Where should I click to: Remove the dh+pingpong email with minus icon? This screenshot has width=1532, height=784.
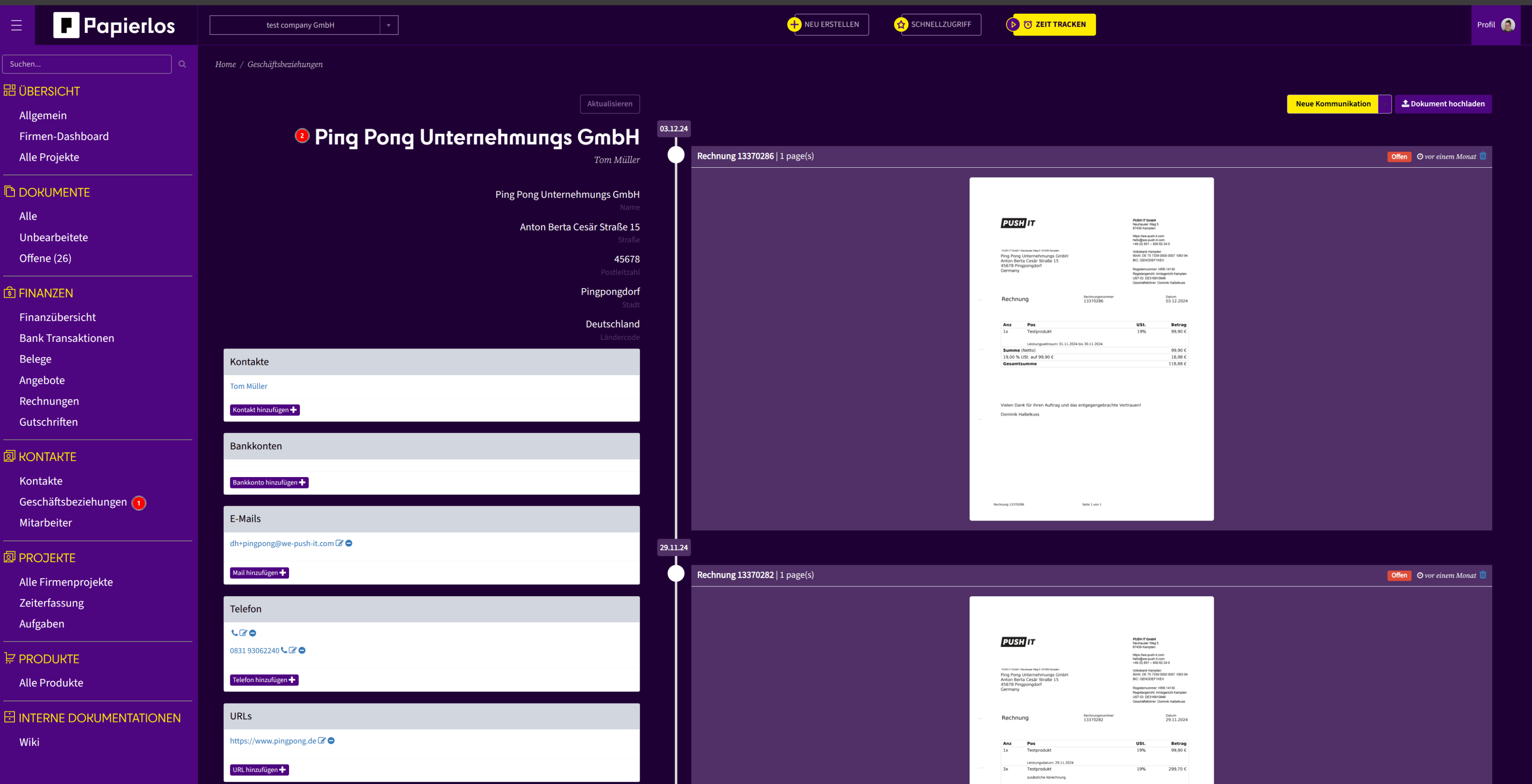[349, 543]
